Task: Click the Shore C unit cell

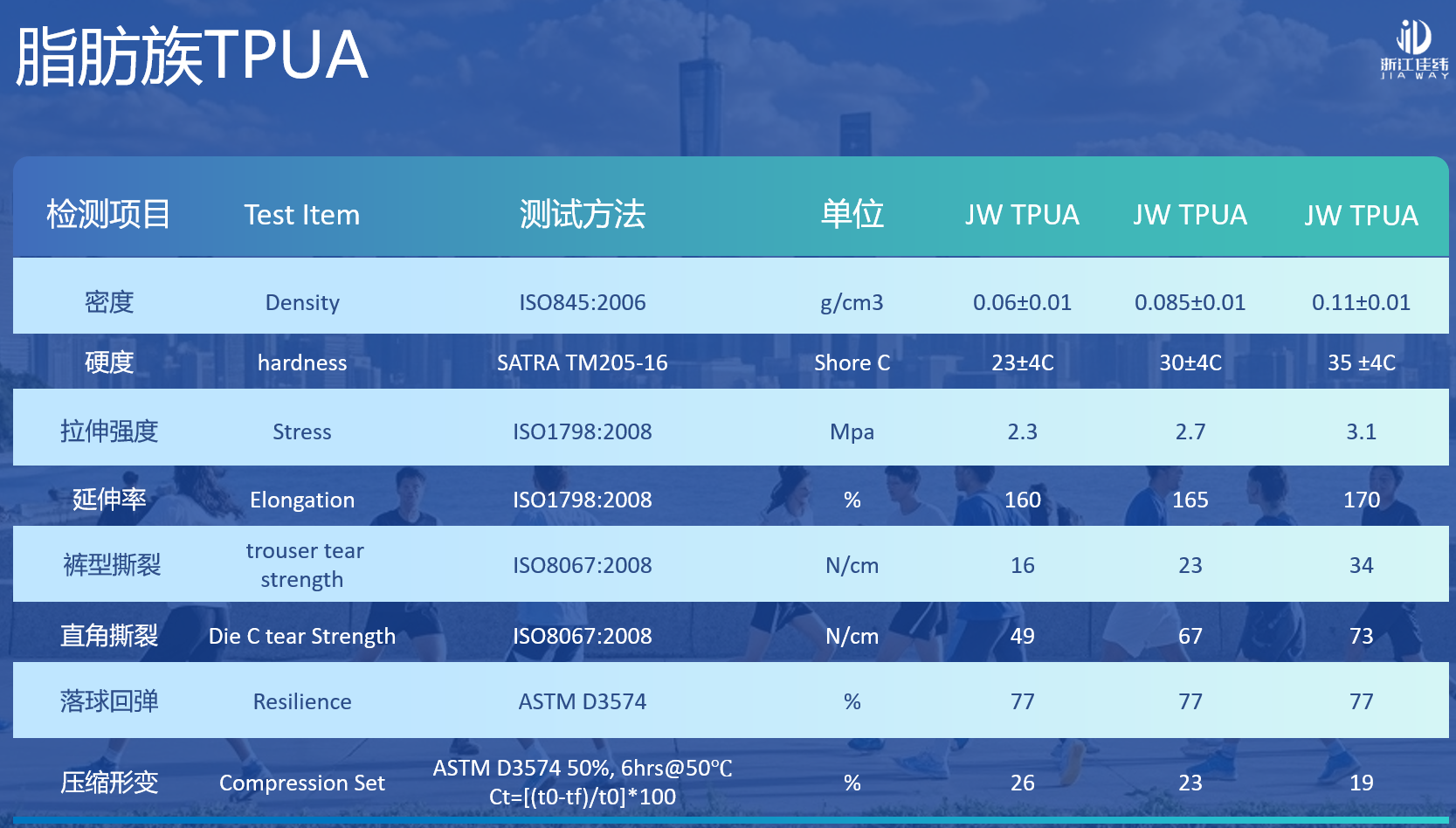Action: (x=852, y=362)
